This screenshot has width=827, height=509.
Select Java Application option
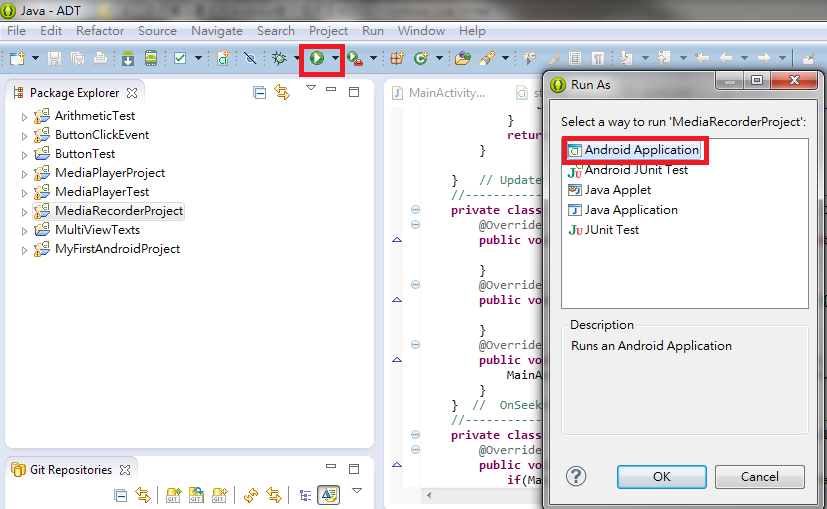[x=622, y=210]
